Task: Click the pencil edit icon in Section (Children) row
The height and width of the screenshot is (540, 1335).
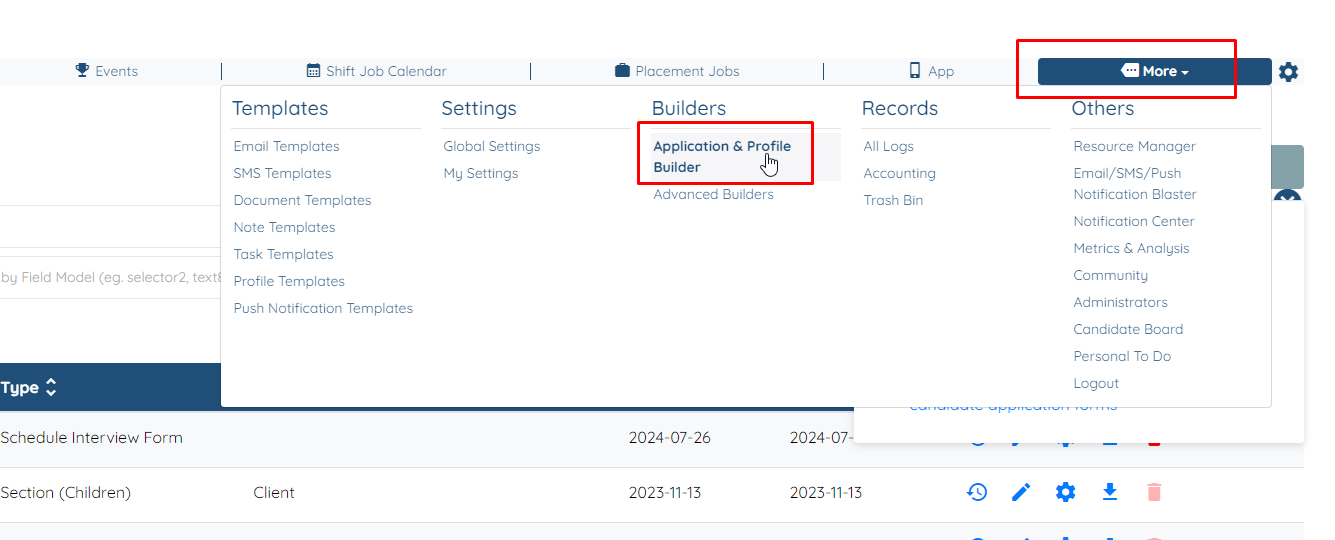Action: pos(1021,492)
